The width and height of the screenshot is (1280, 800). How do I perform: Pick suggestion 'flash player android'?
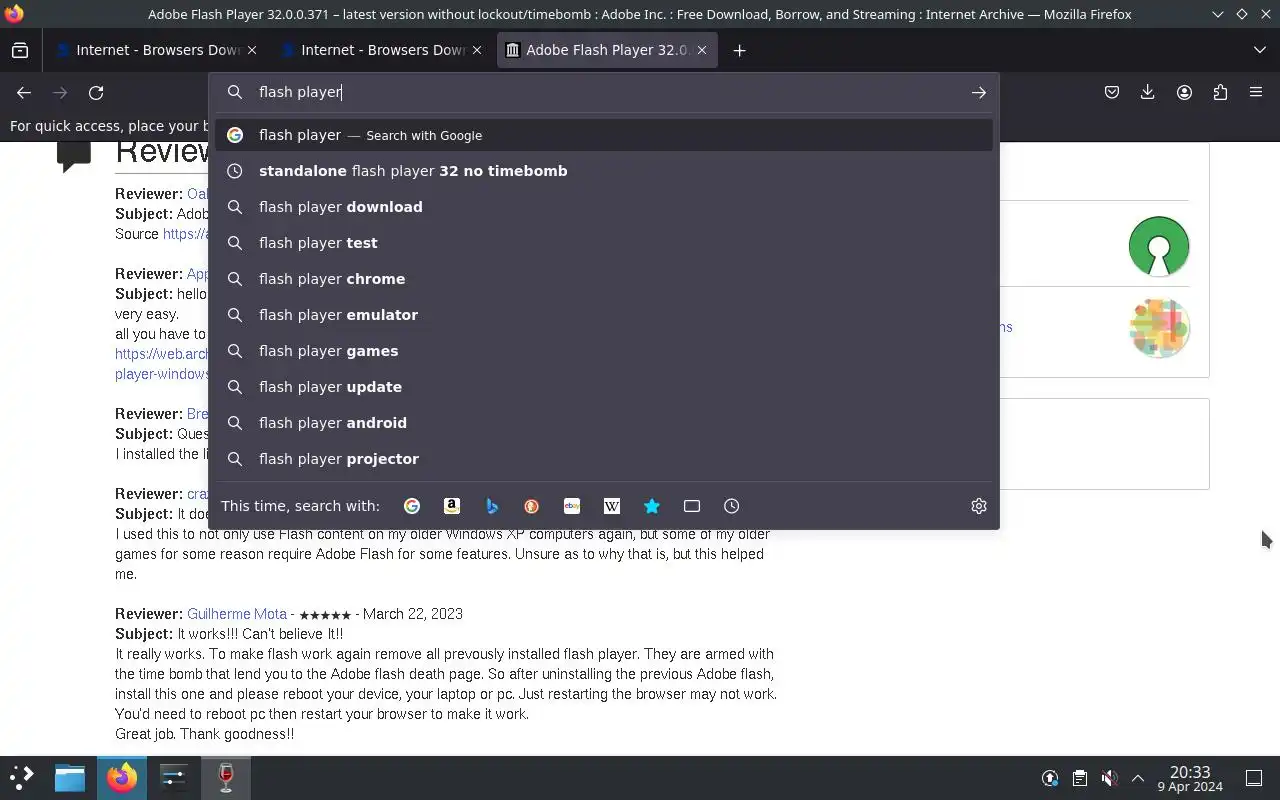[604, 423]
